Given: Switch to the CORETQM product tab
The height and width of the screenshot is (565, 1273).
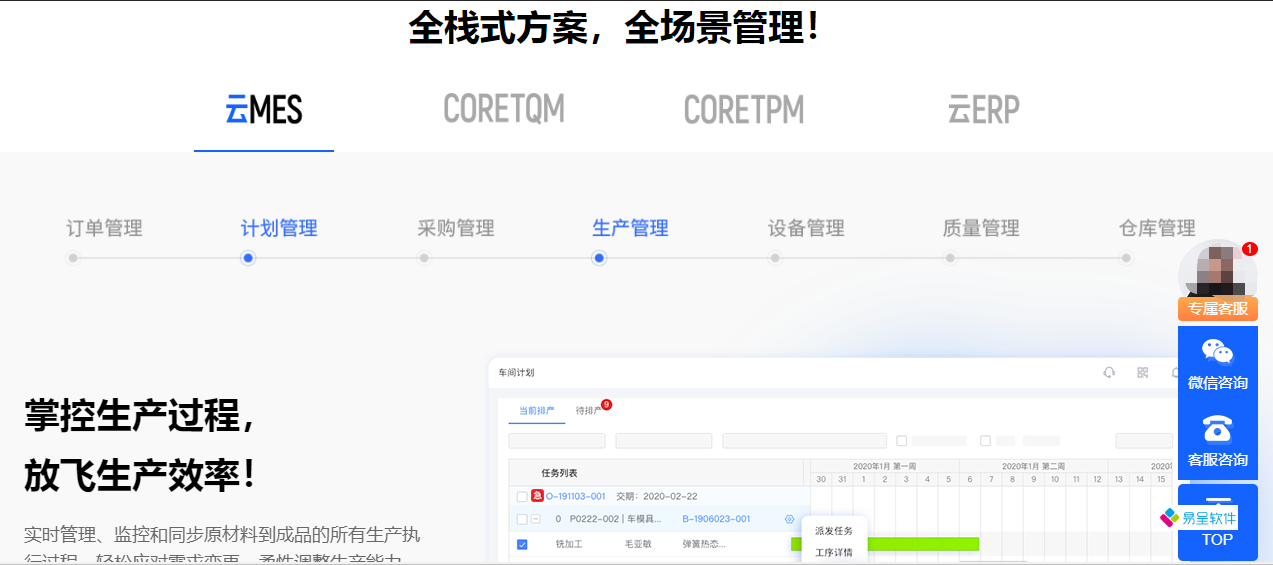Looking at the screenshot, I should pyautogui.click(x=504, y=108).
